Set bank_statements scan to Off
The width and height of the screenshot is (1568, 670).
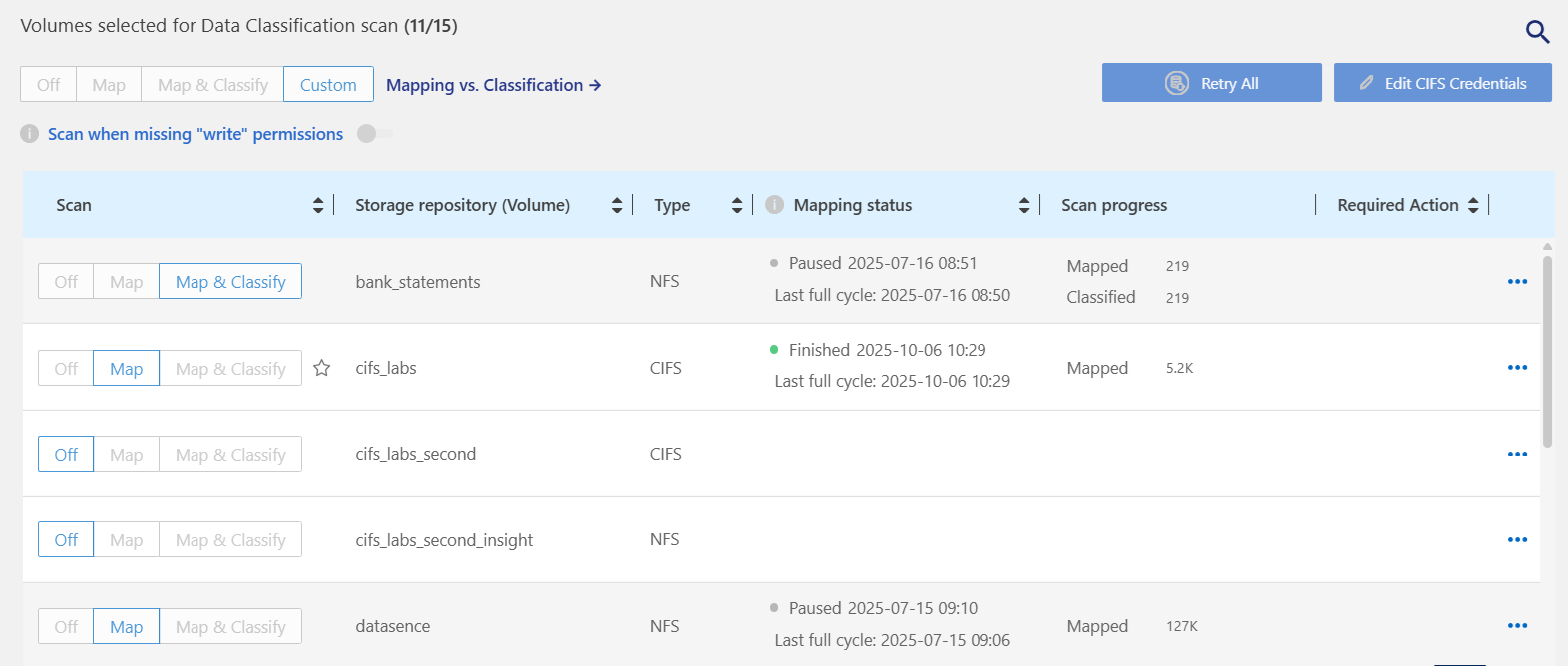point(66,282)
